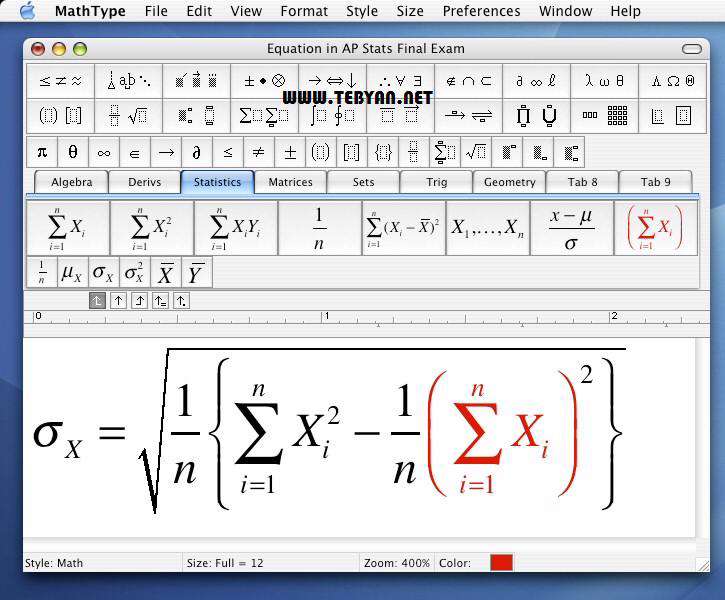
Task: Open the labeled arrow templates palette
Action: (468, 116)
